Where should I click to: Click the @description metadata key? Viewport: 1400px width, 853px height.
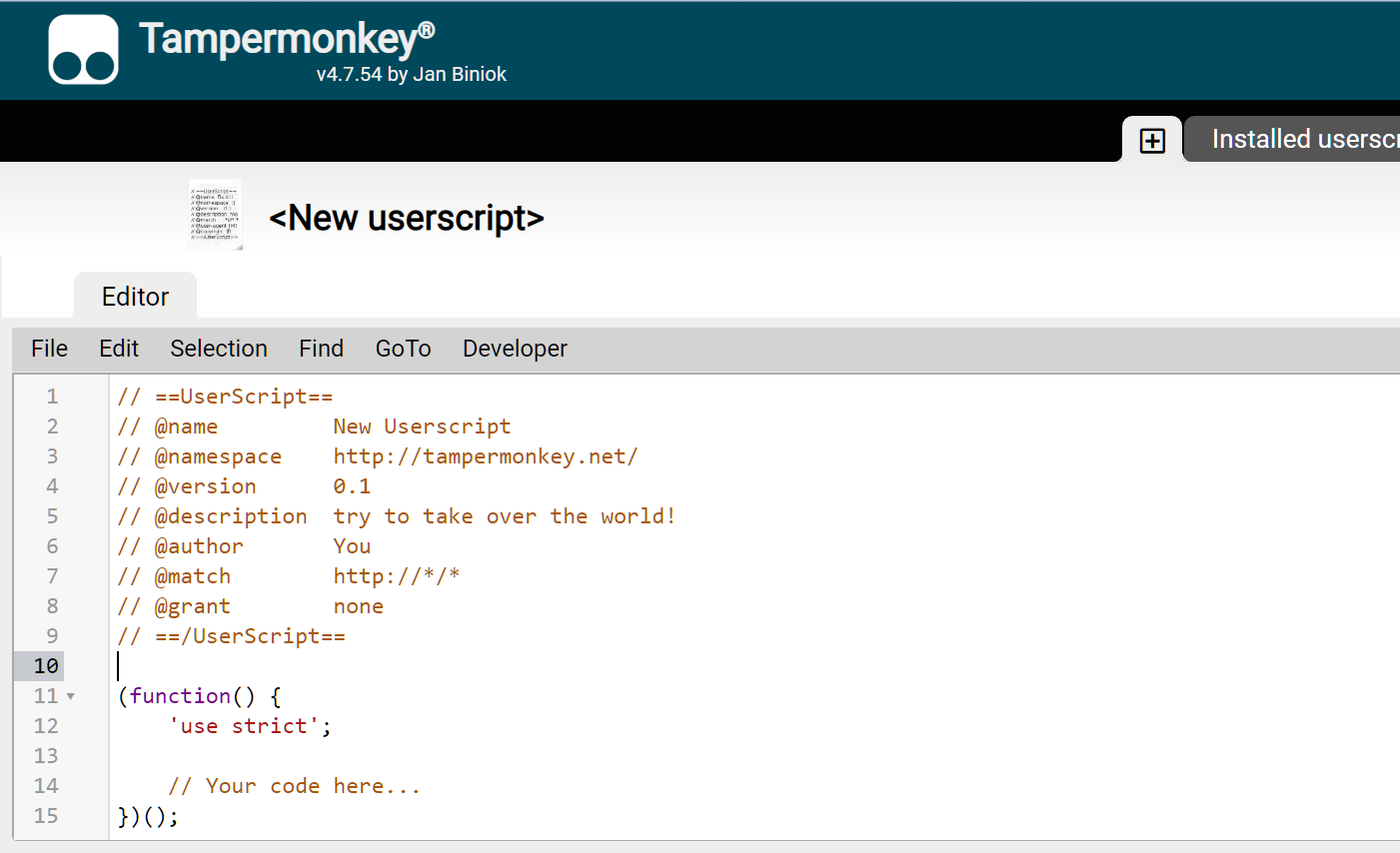pyautogui.click(x=231, y=516)
